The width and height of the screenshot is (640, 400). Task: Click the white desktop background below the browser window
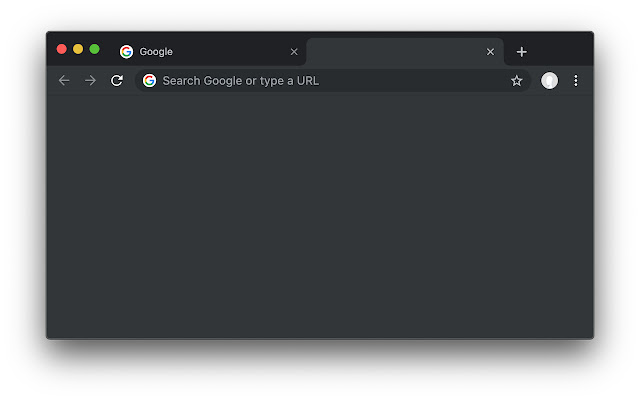[320, 375]
